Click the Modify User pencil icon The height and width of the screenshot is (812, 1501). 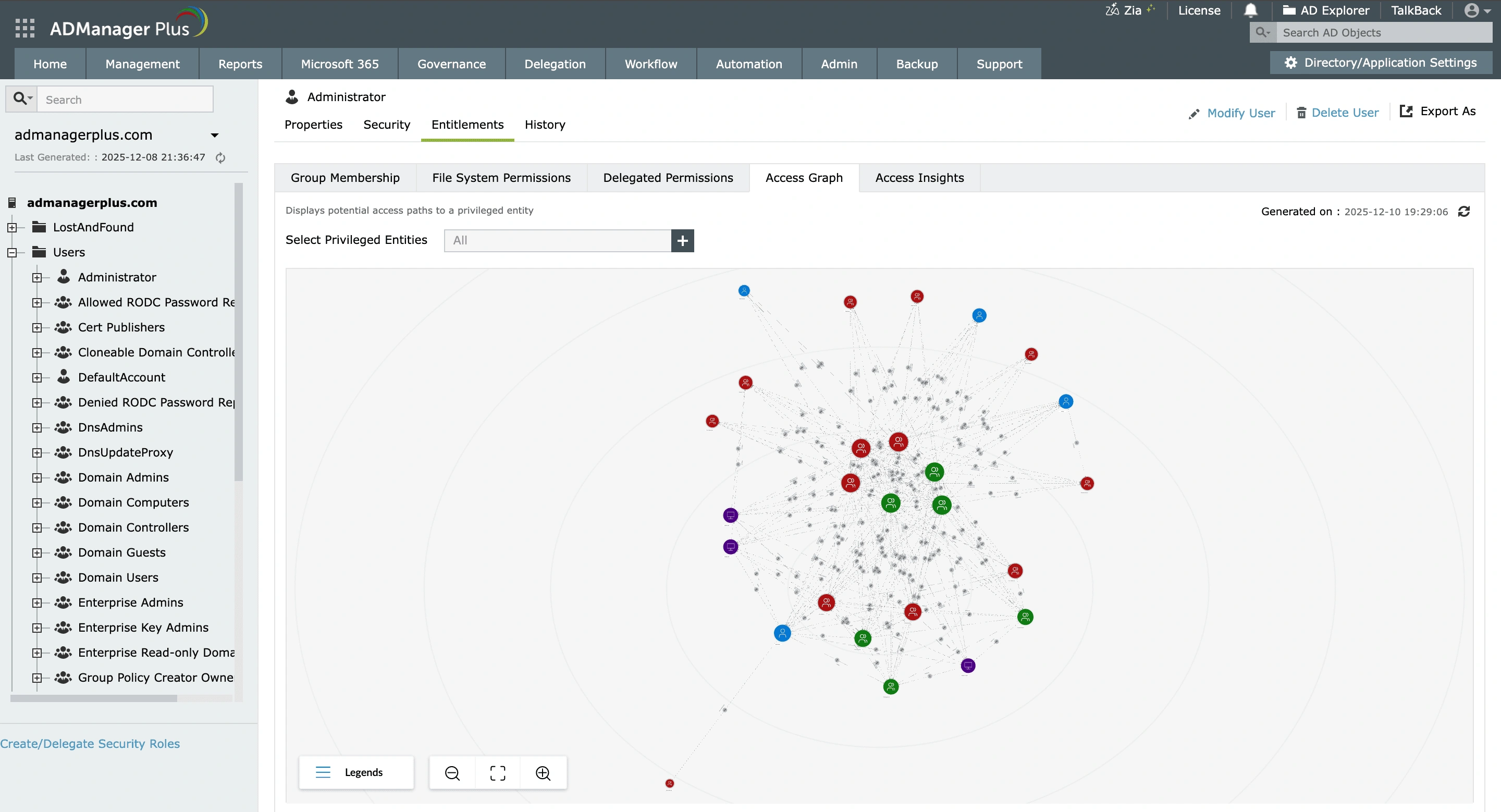point(1195,113)
